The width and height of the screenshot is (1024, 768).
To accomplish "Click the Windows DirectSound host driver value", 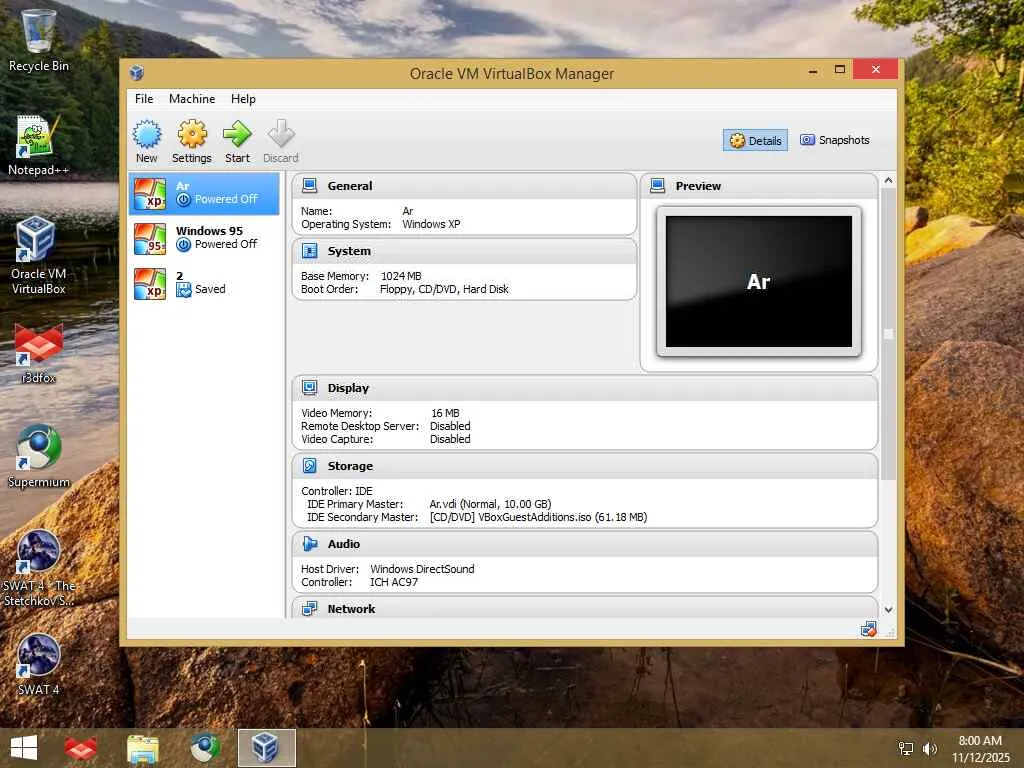I will click(423, 569).
